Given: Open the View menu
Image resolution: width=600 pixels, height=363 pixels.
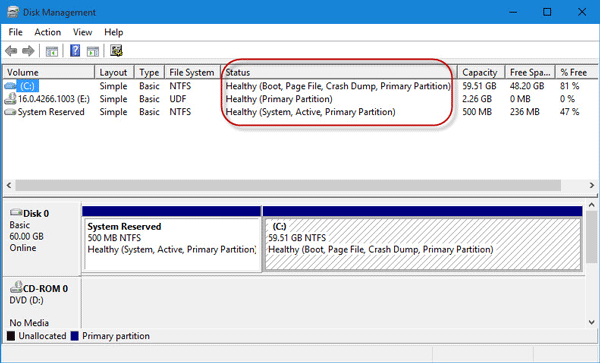Looking at the screenshot, I should point(82,32).
